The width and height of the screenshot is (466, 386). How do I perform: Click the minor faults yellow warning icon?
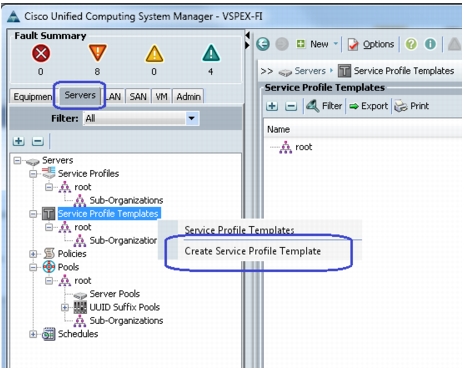click(x=154, y=54)
